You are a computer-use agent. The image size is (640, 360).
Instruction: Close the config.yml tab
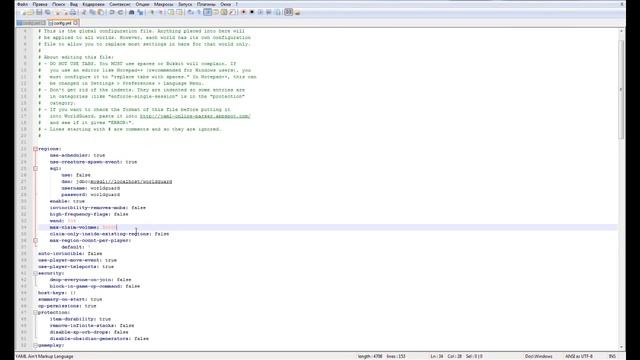76,23
